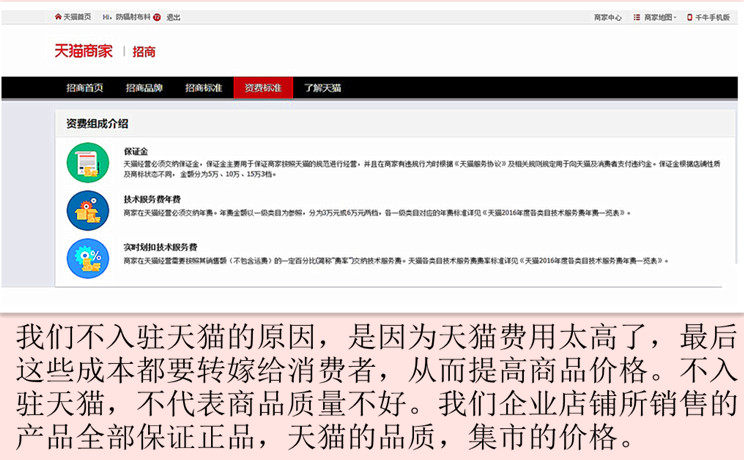Open the 了解天猫 tab
This screenshot has width=744, height=460.
(x=323, y=88)
